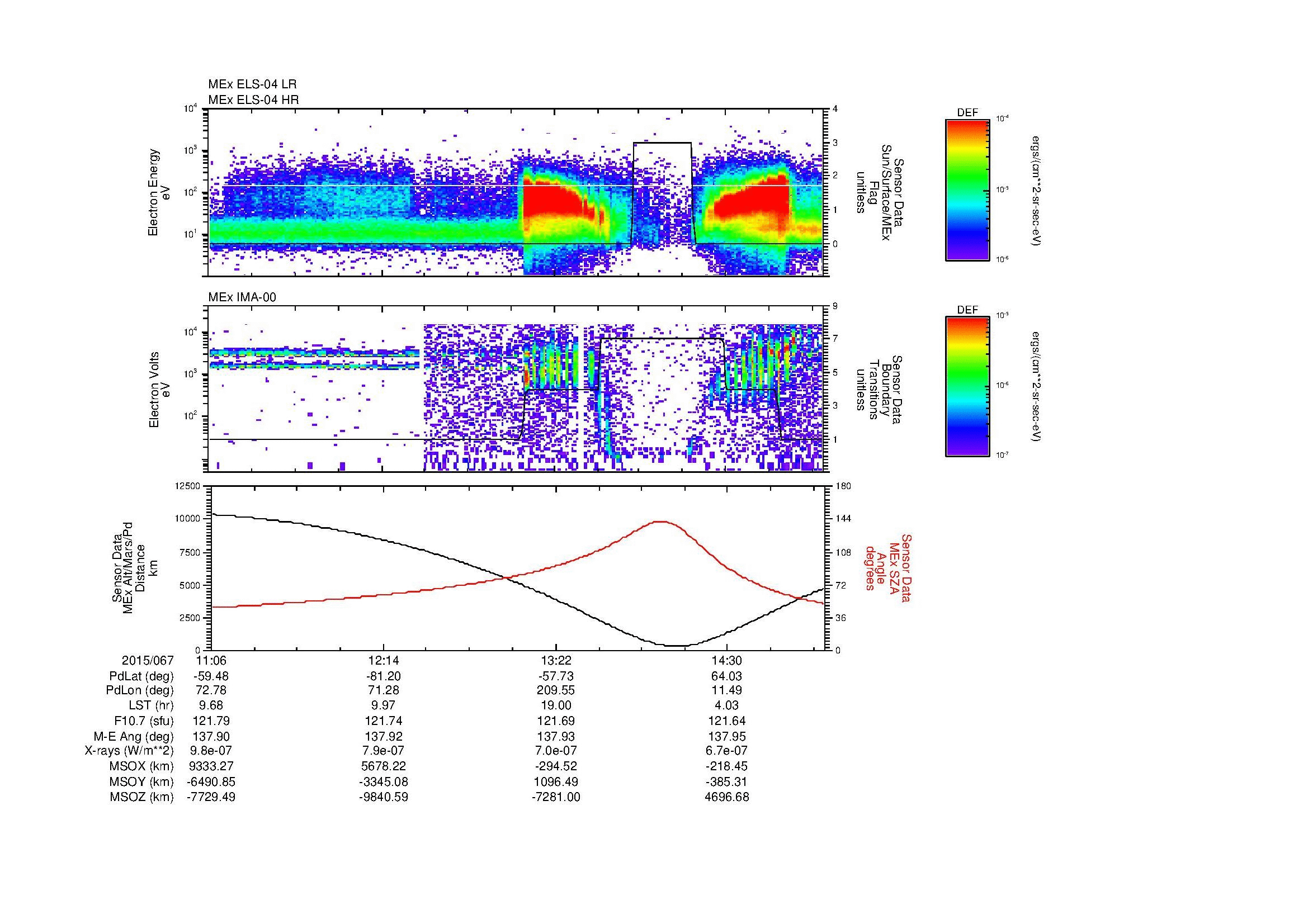
Task: Click the MSOZ value '4696.68'
Action: click(727, 797)
